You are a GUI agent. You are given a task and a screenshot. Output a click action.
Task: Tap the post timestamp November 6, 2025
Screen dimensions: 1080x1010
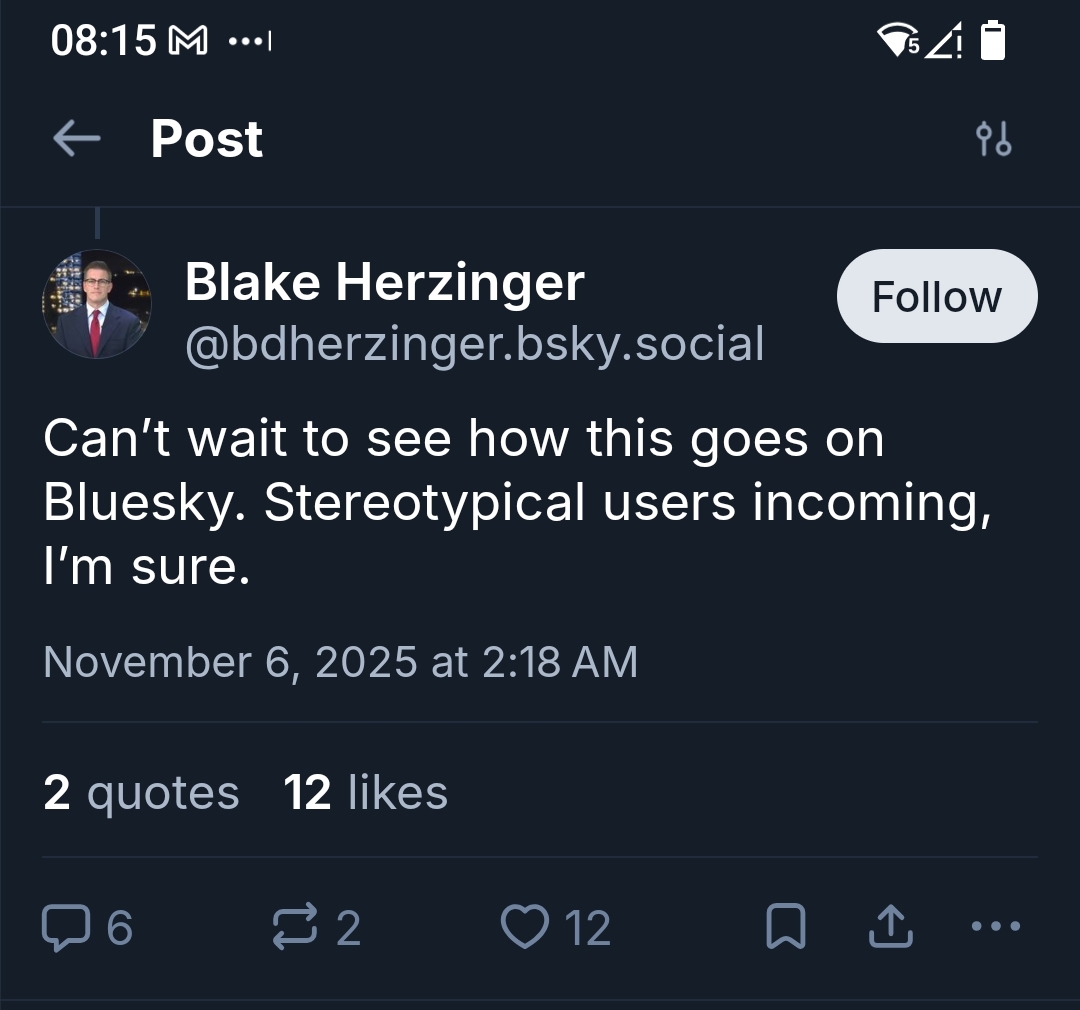[x=340, y=662]
